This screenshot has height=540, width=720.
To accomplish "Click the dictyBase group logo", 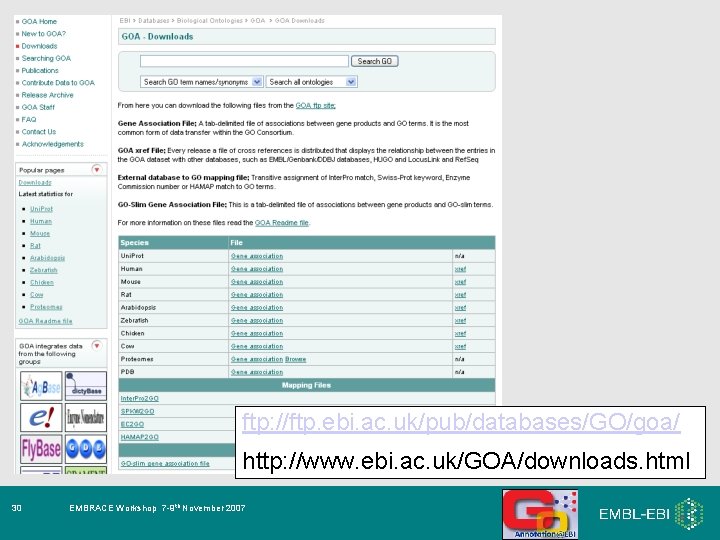I will tap(86, 386).
